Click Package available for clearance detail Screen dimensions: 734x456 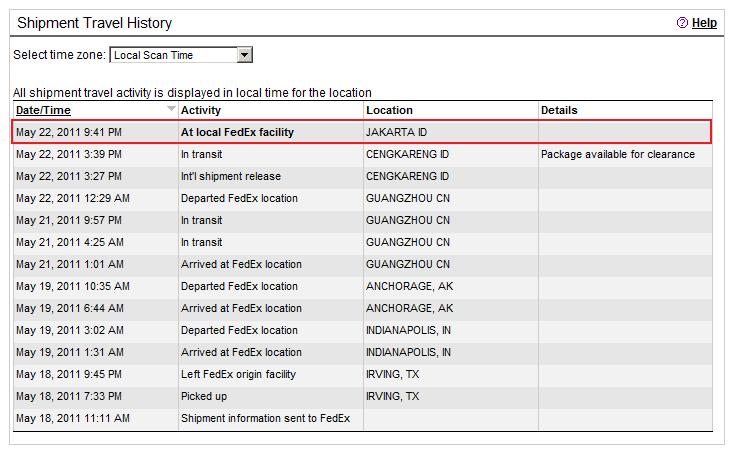618,154
